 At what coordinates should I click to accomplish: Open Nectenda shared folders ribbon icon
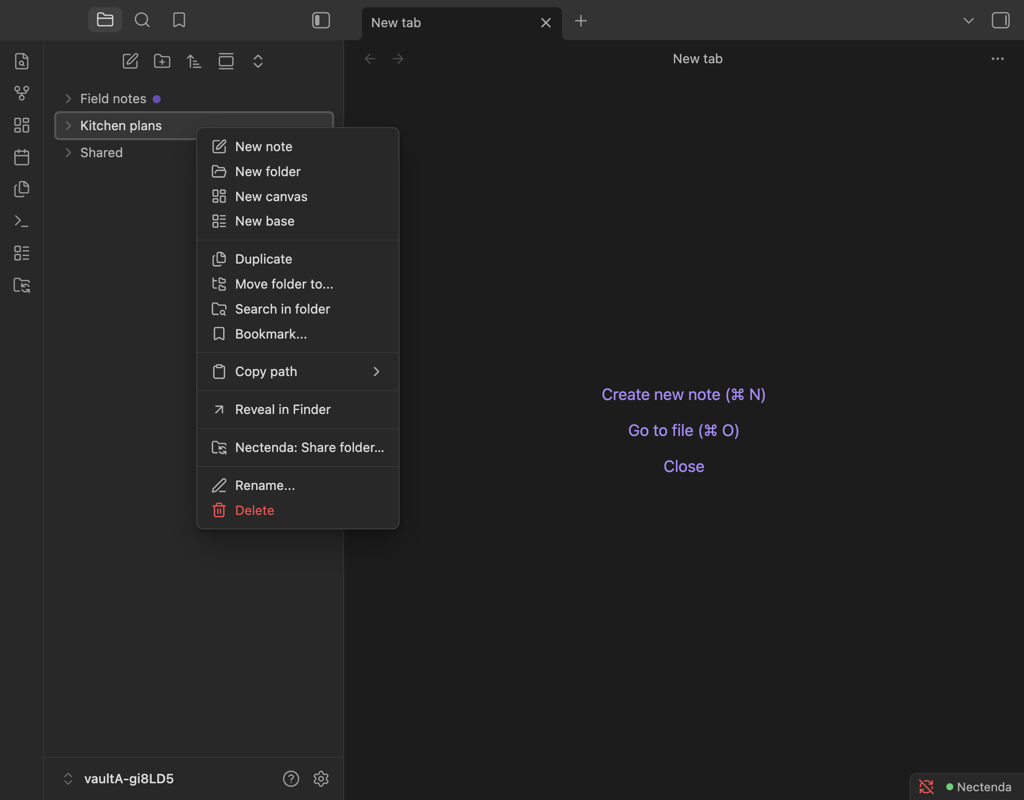tap(22, 285)
